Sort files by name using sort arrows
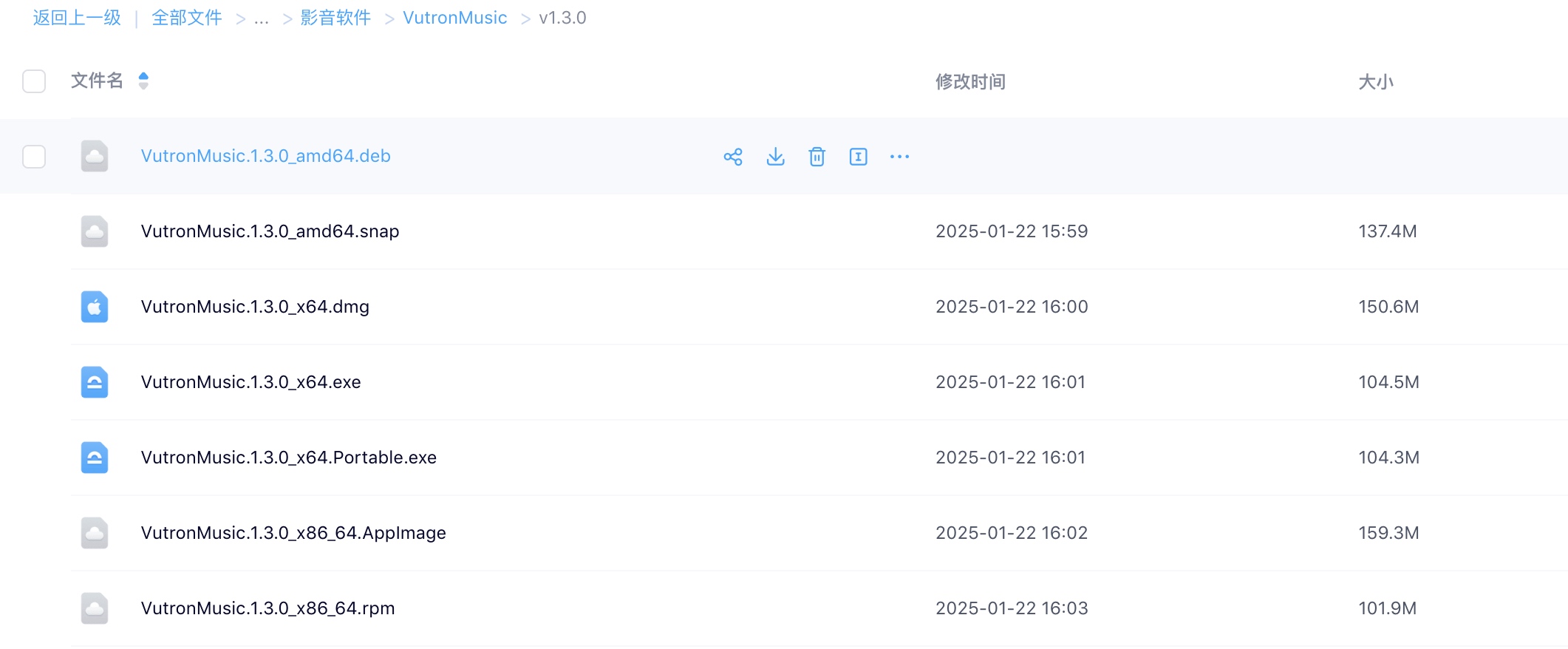Viewport: 1568px width, 649px height. tap(143, 81)
